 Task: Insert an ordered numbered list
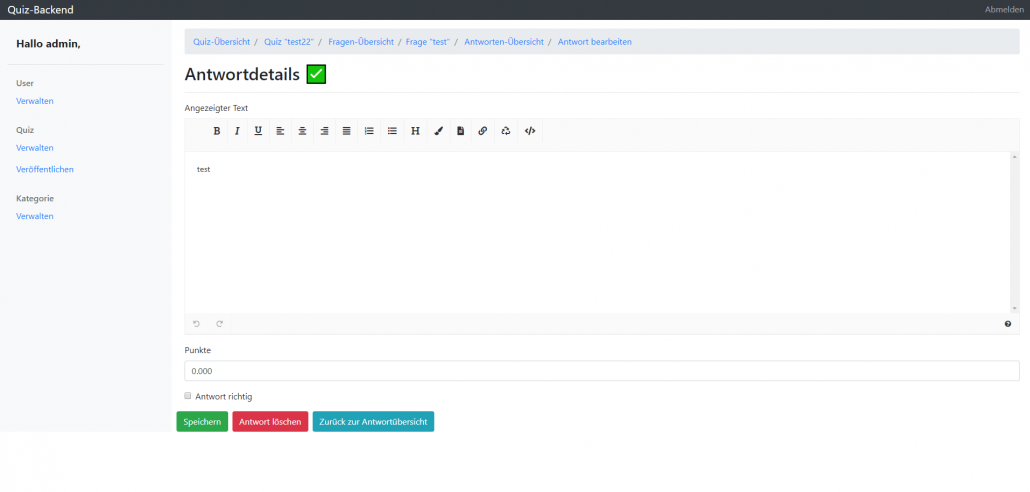pos(369,131)
